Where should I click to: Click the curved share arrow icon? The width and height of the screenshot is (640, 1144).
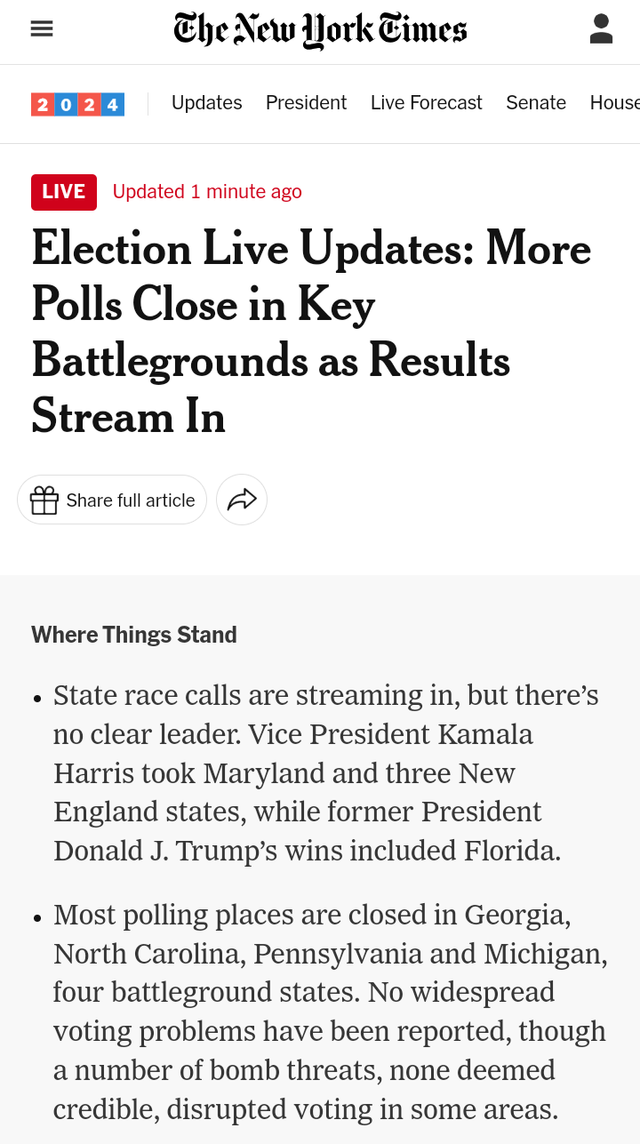click(x=242, y=500)
